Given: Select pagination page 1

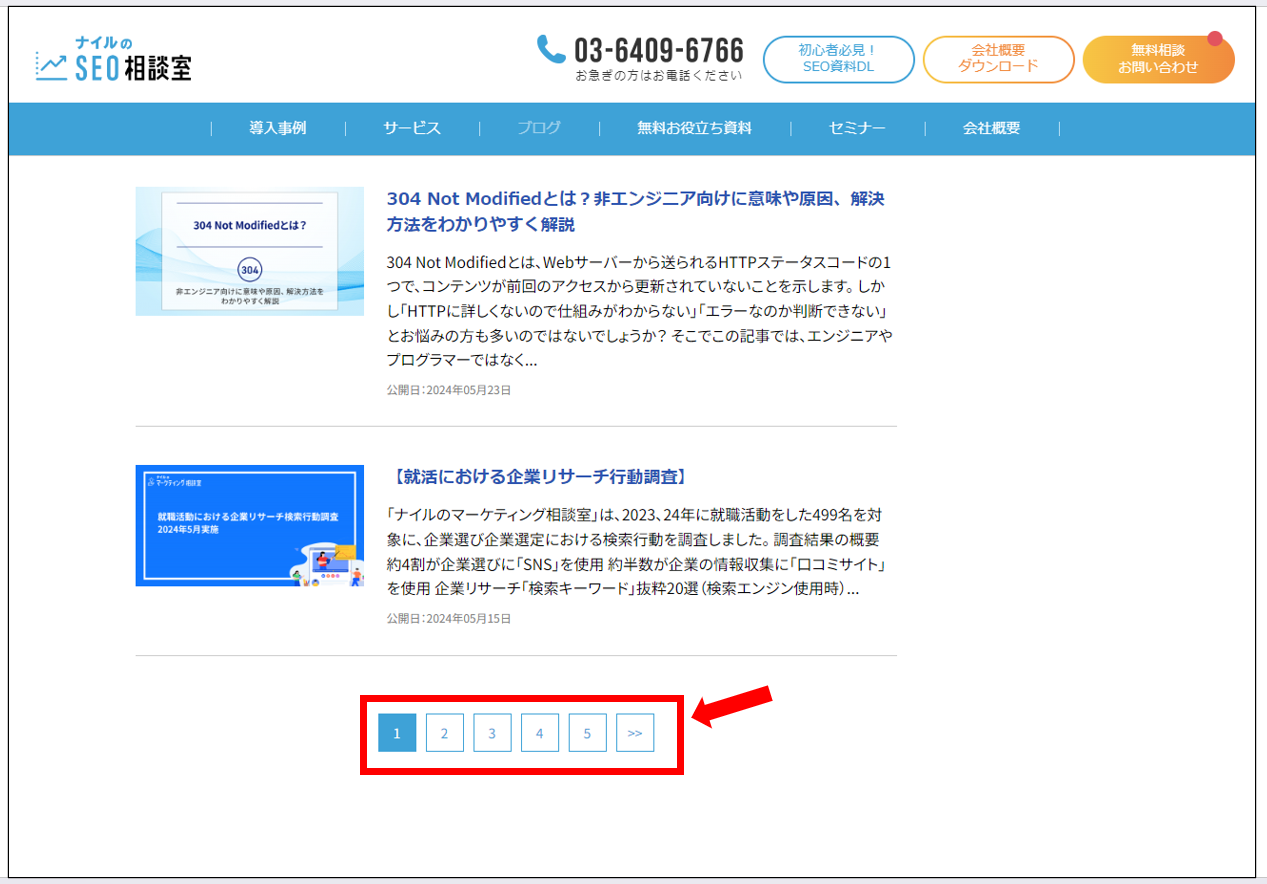Looking at the screenshot, I should click(x=397, y=733).
